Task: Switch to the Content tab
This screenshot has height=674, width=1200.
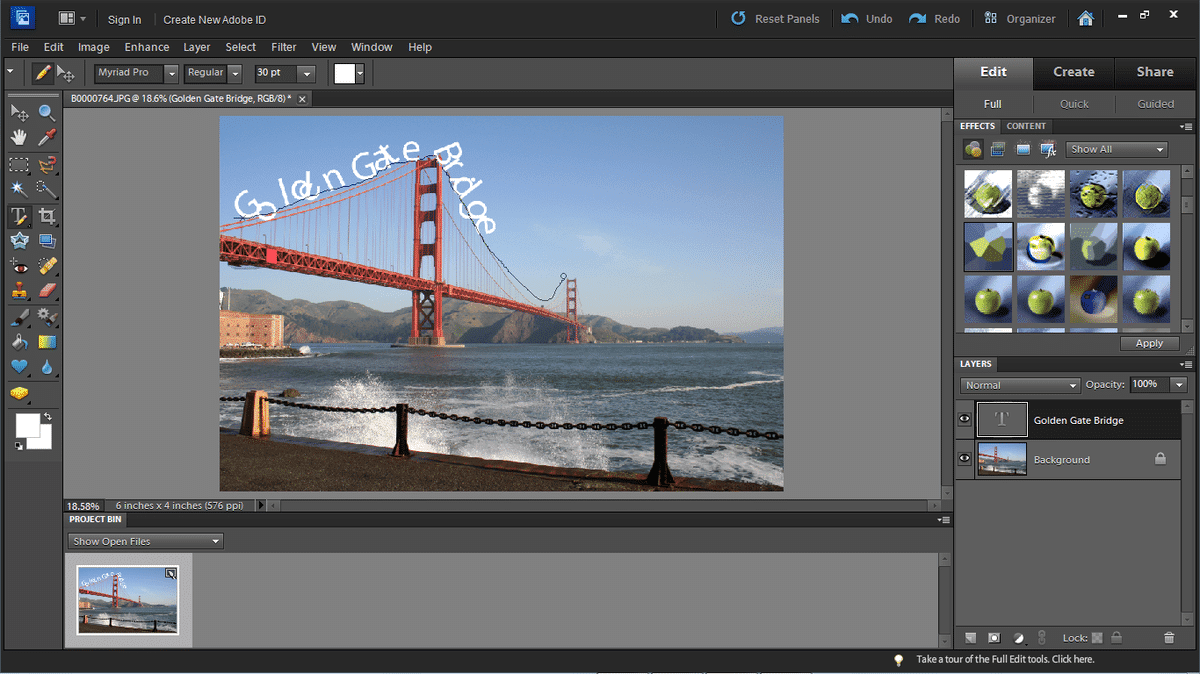Action: [x=1026, y=126]
